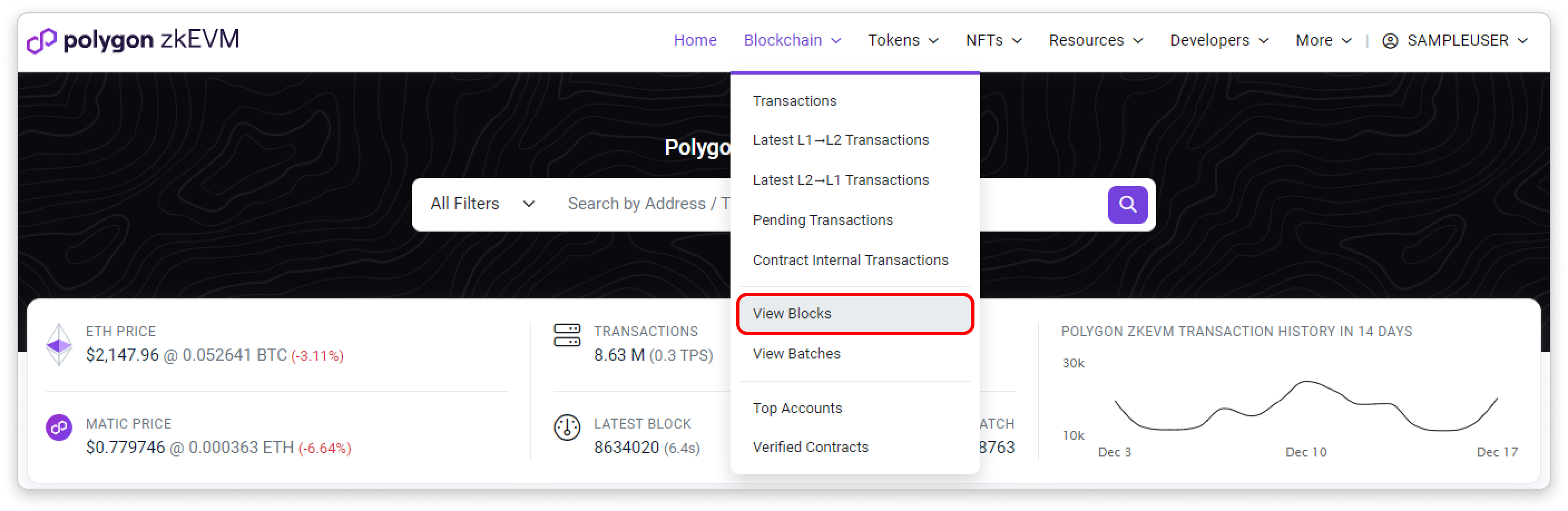
Task: Expand the SAMPLEUSER account menu
Action: coord(1467,40)
